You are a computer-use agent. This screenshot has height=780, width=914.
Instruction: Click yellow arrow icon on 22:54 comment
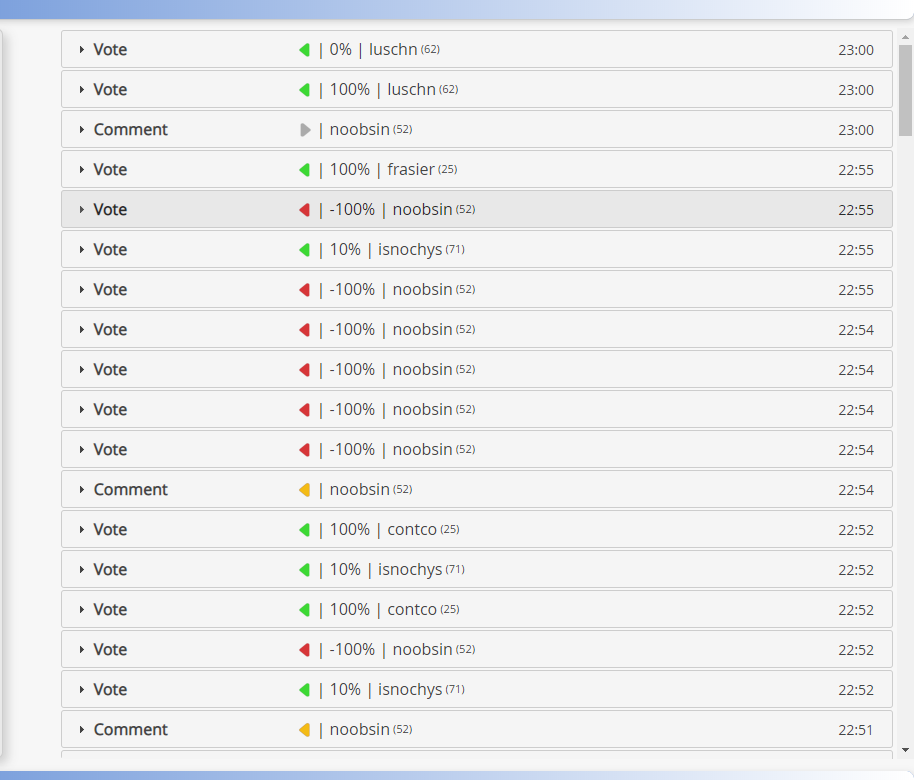(x=304, y=490)
